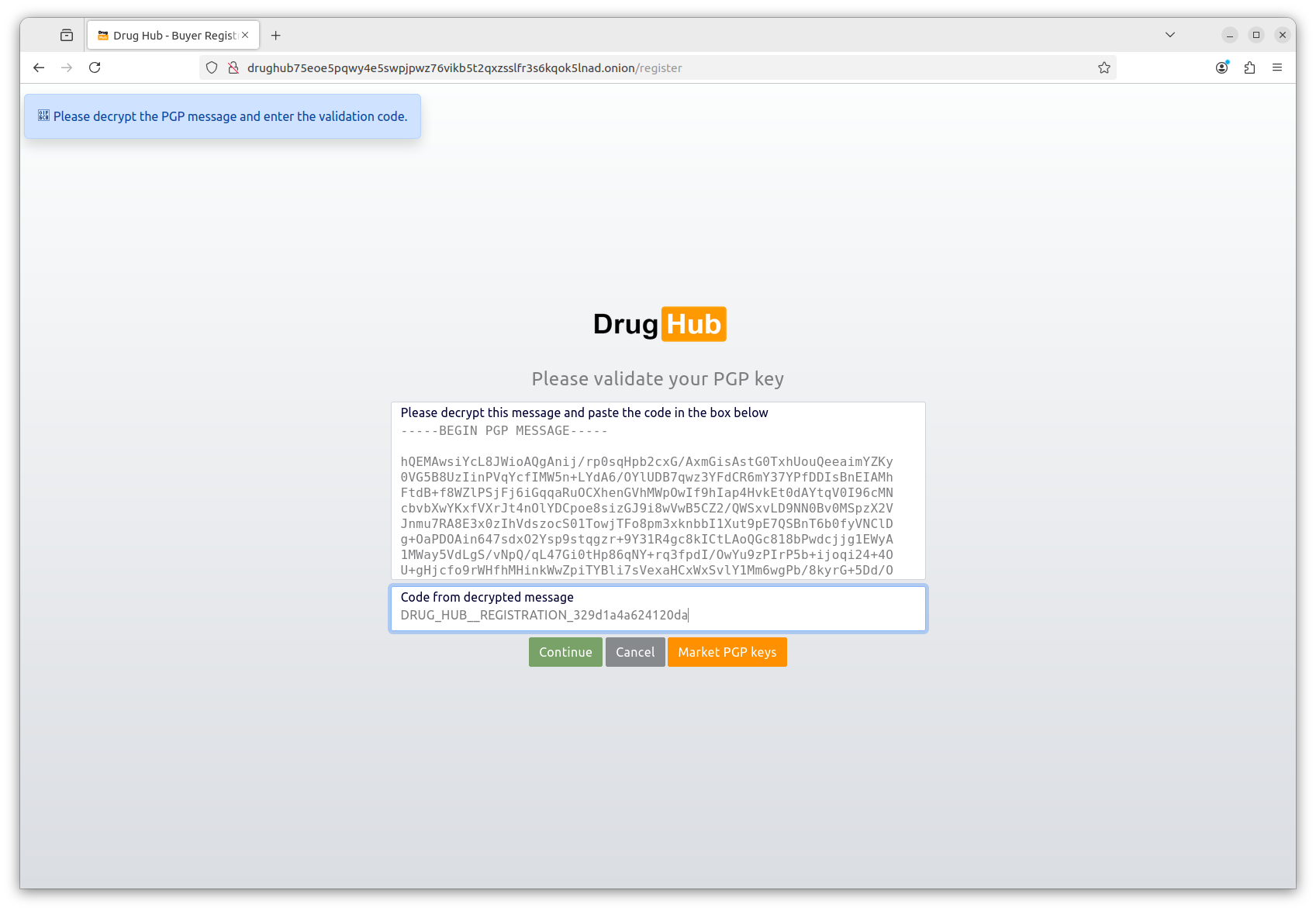Viewport: 1316px width, 911px height.
Task: Open the application menu hamburger icon
Action: click(1278, 67)
